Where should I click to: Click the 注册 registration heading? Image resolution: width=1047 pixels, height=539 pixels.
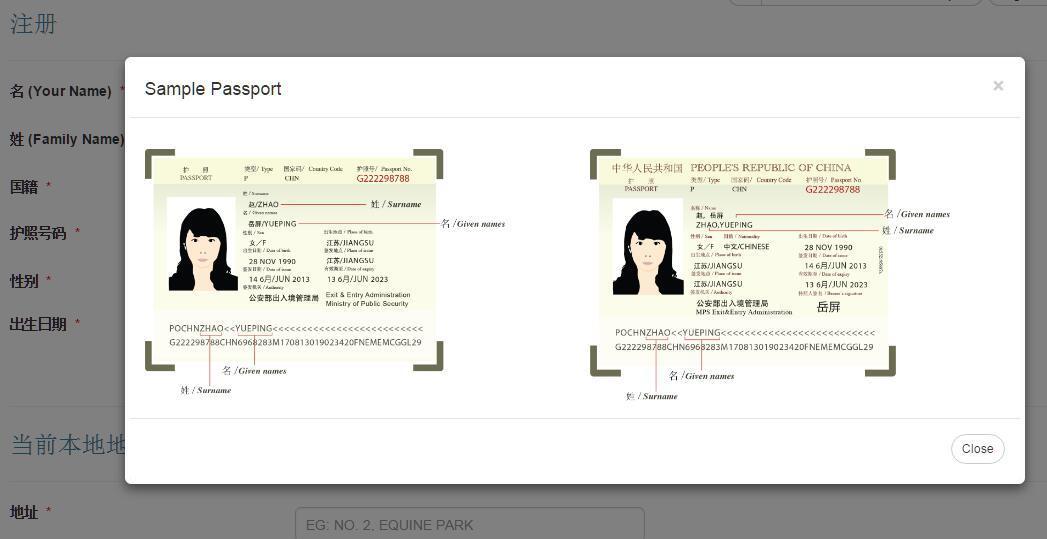point(33,24)
